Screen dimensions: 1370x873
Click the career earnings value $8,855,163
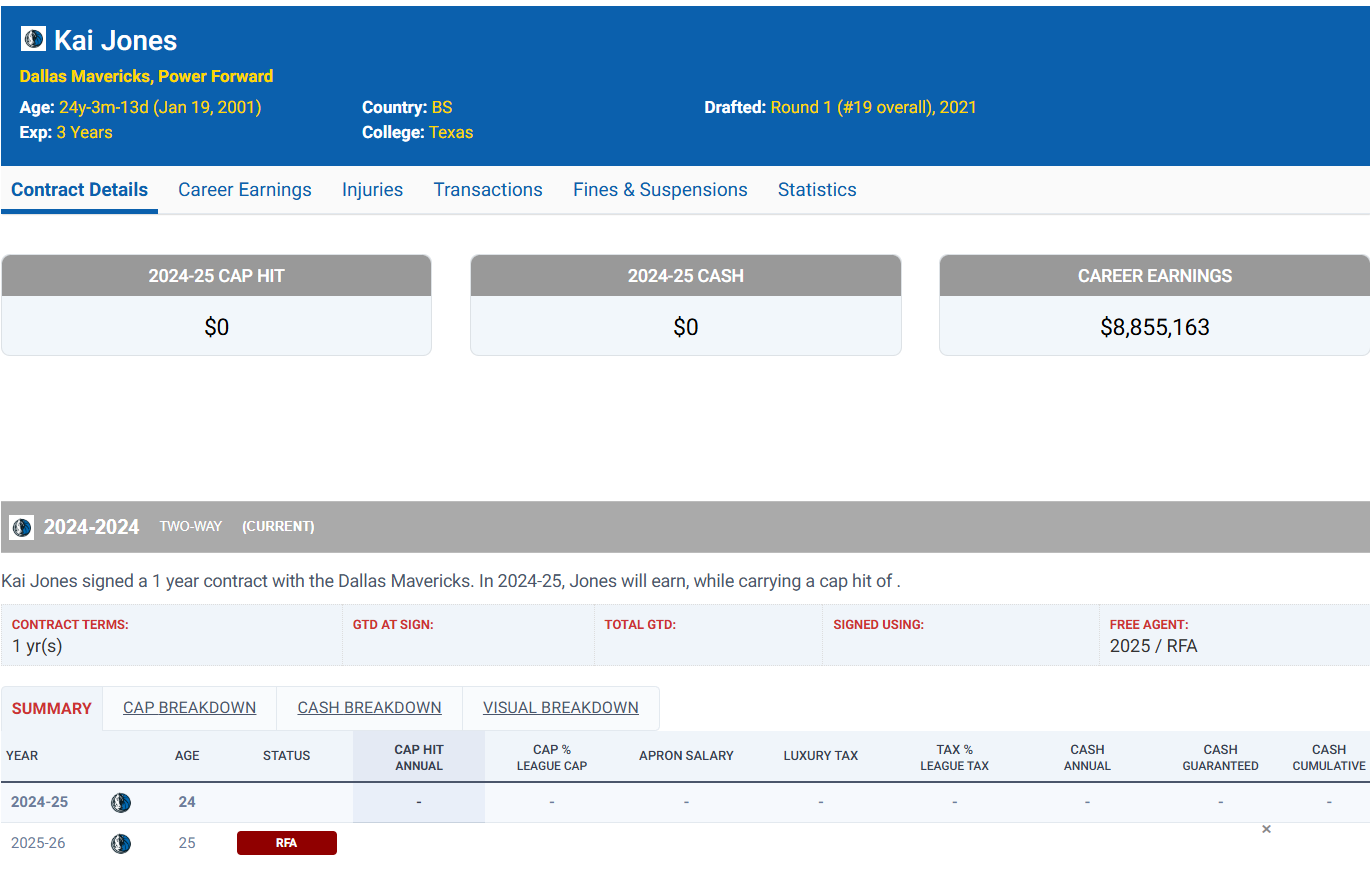[1155, 327]
